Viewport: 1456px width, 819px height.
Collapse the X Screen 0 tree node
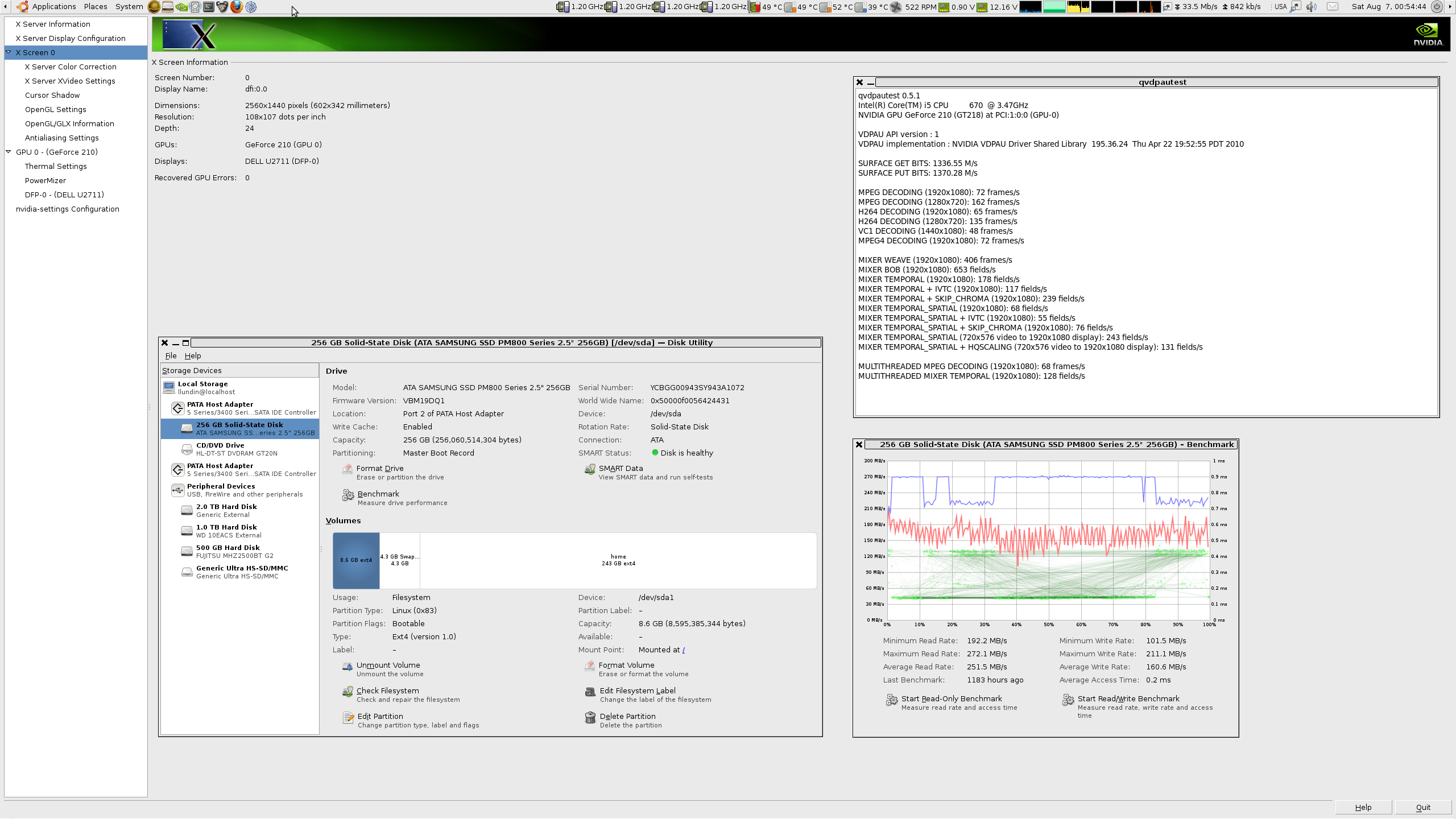(9, 52)
